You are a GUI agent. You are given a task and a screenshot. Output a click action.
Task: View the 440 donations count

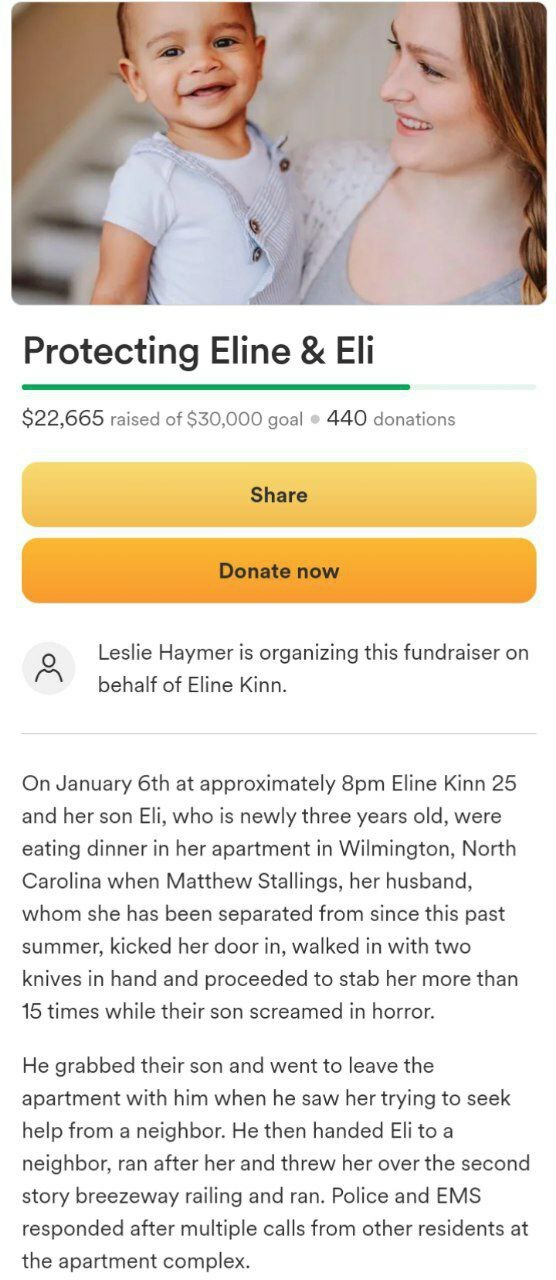[x=391, y=419]
